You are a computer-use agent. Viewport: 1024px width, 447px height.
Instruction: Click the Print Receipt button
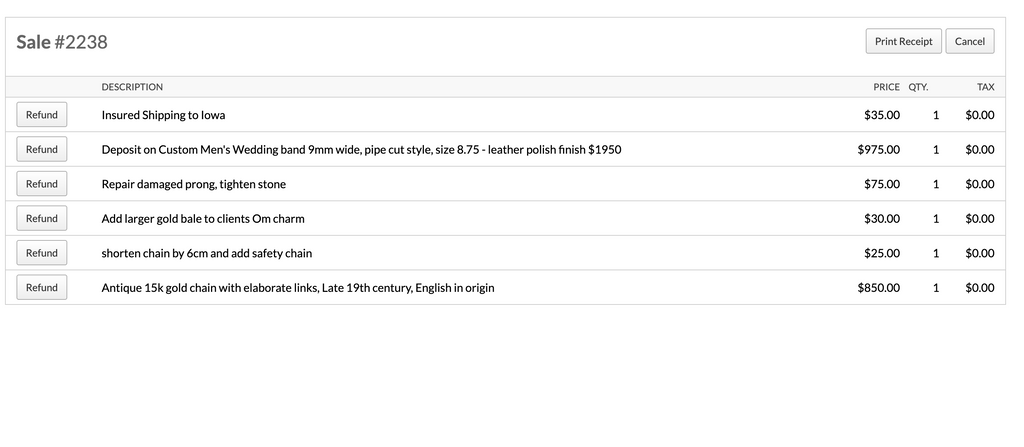(903, 41)
